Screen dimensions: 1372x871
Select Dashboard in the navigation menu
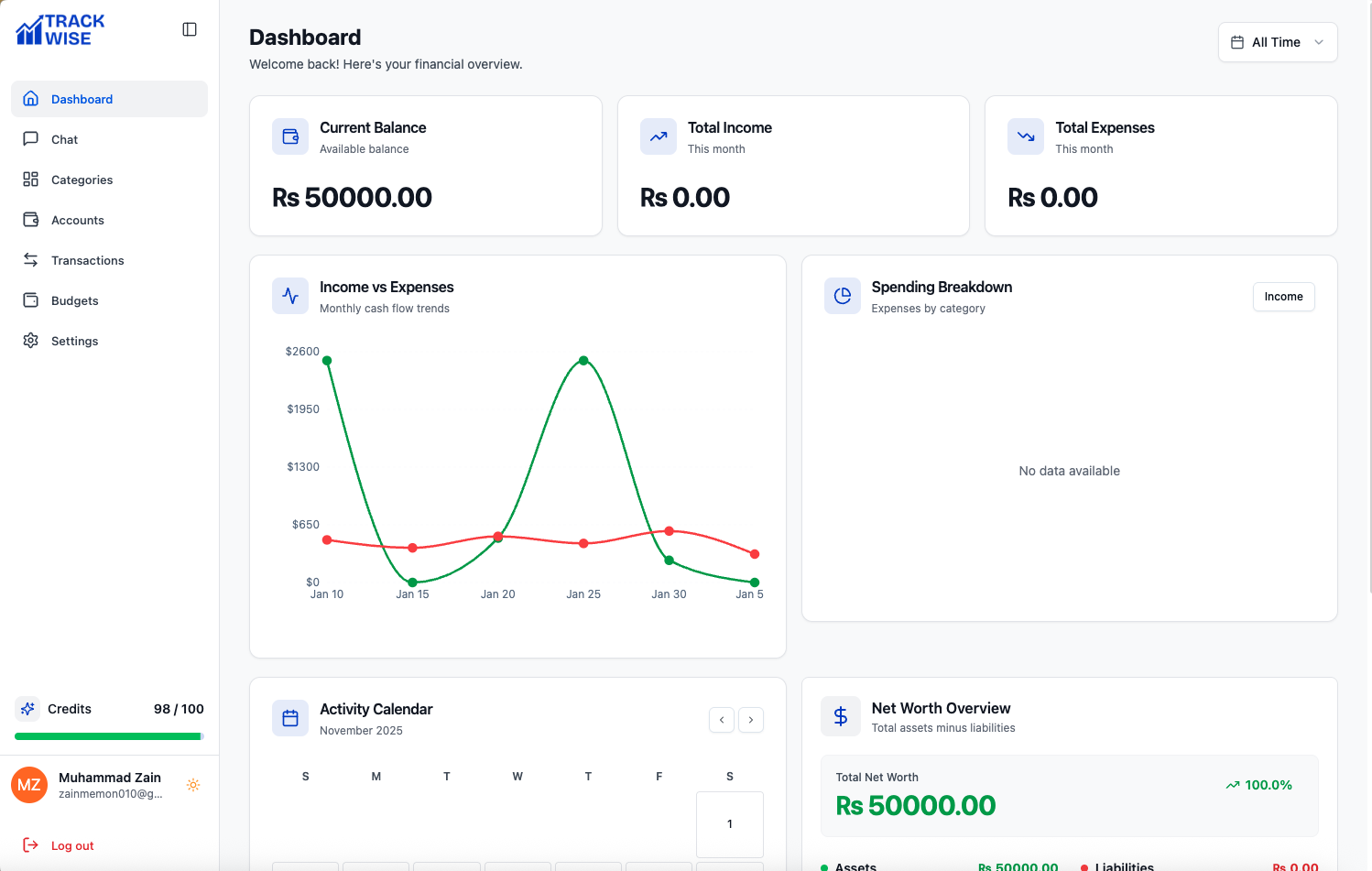click(82, 99)
